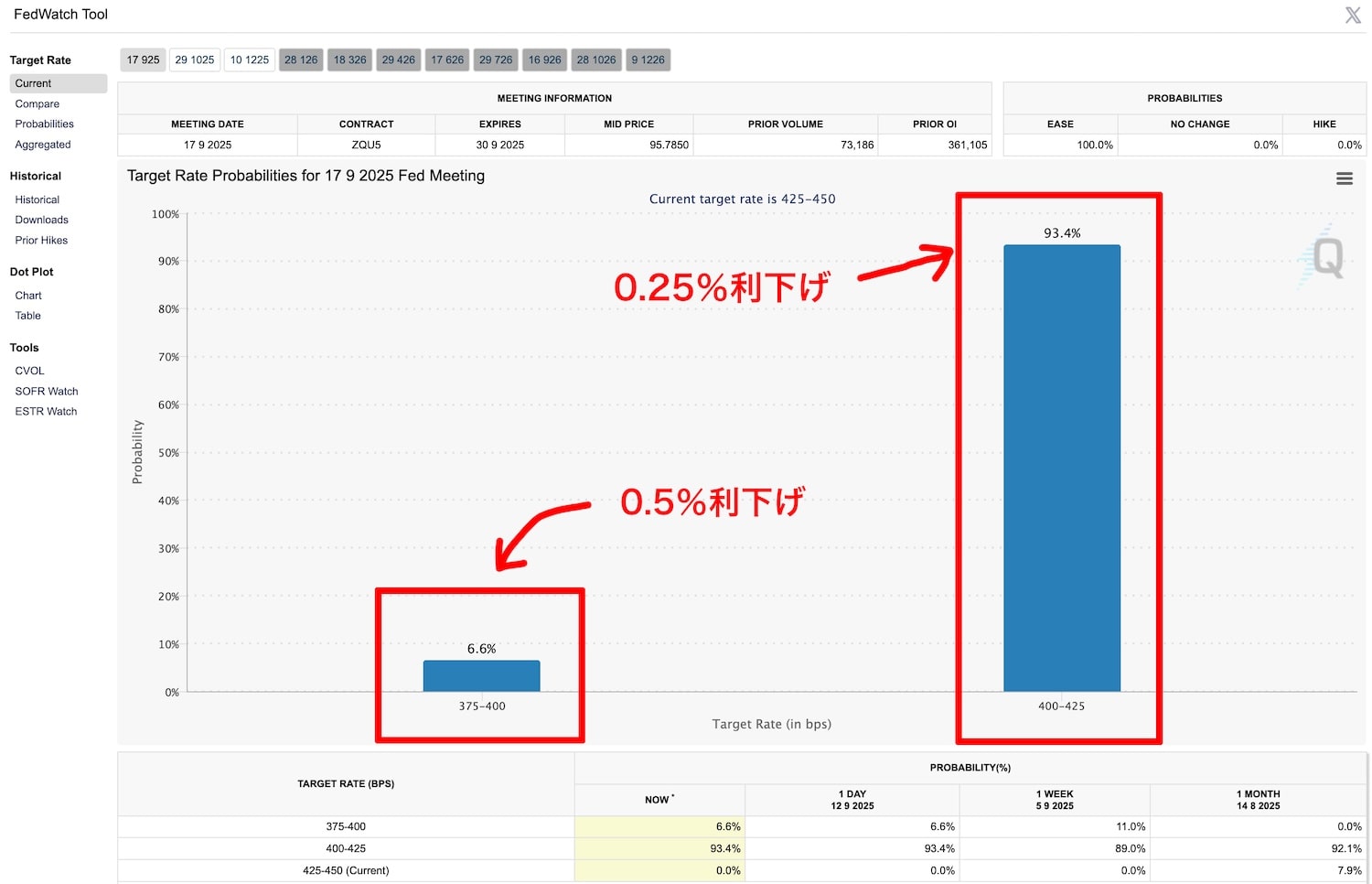
Task: Open SOFR Watch tool
Action: click(x=47, y=392)
